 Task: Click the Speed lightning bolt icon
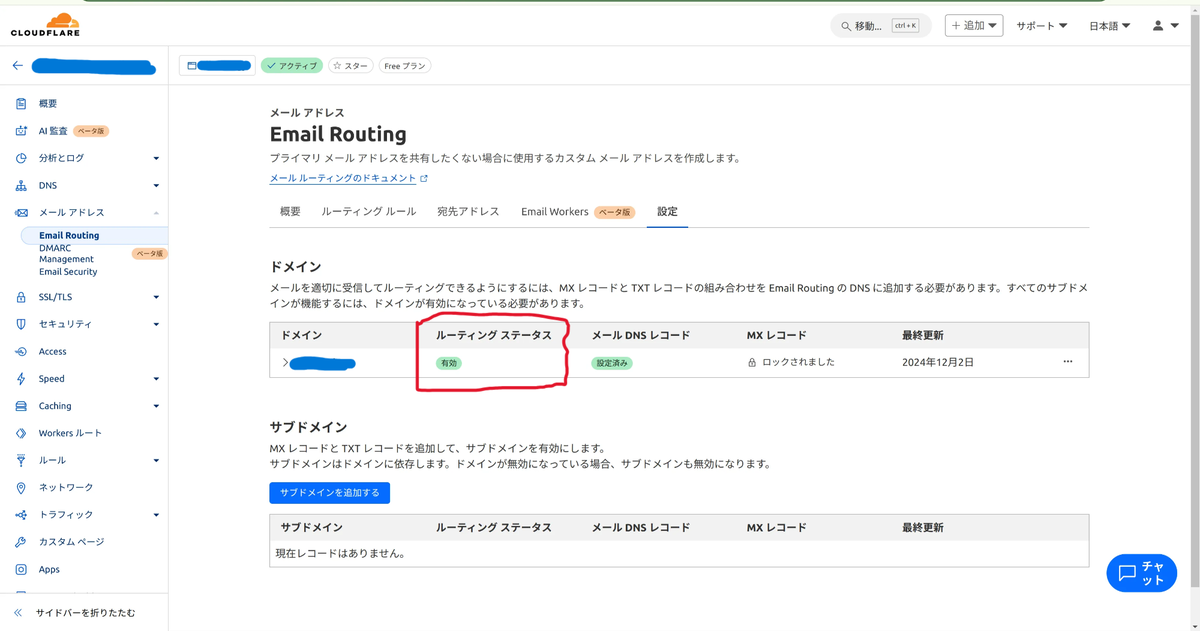coord(21,379)
